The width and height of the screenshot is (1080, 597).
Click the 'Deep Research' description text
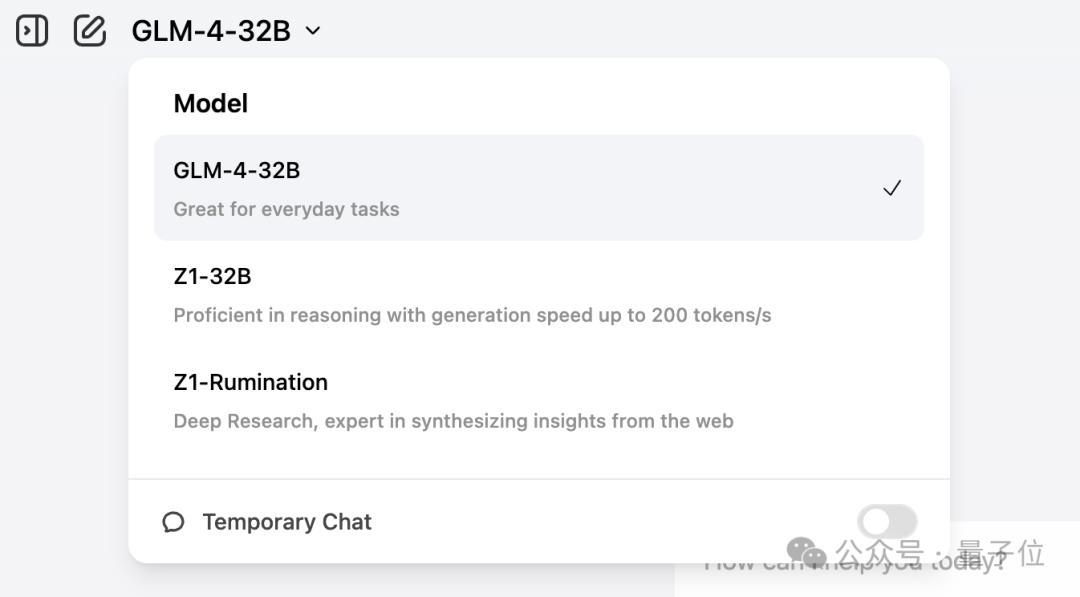(x=453, y=422)
